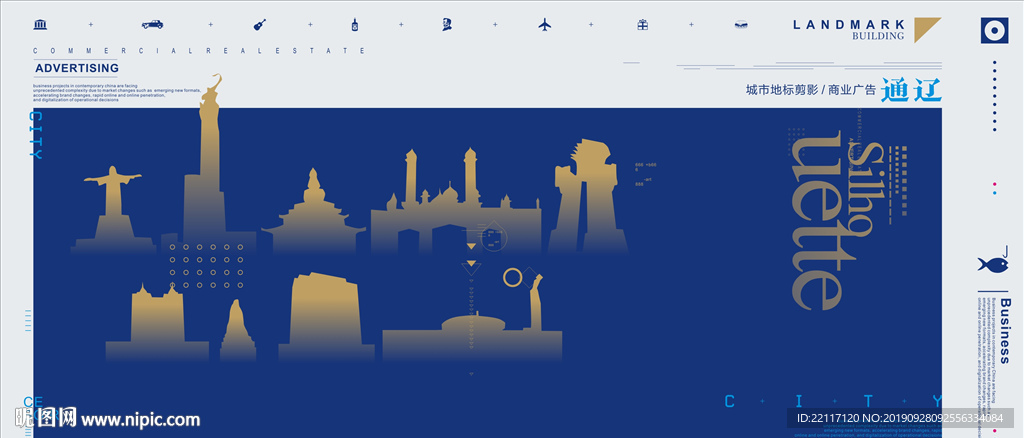Click the pagoda temple silhouette
This screenshot has height=438, width=1024.
pyautogui.click(x=314, y=211)
